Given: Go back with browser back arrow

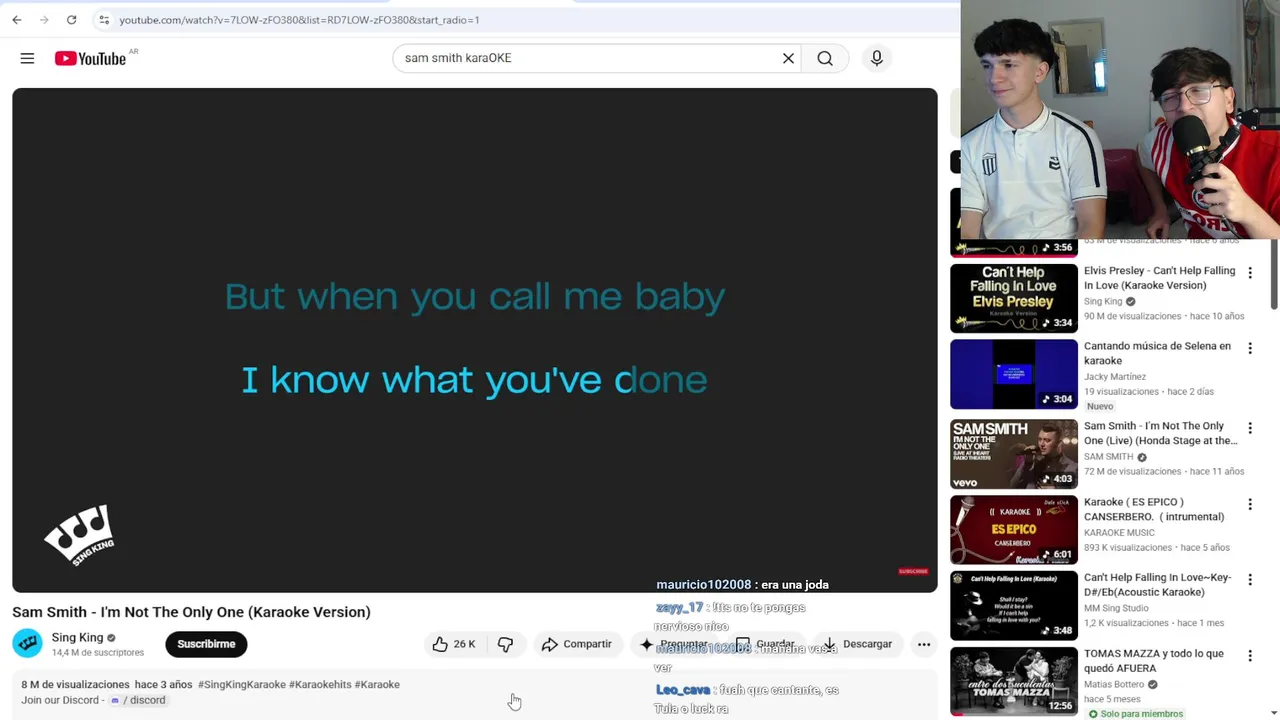Looking at the screenshot, I should point(17,20).
